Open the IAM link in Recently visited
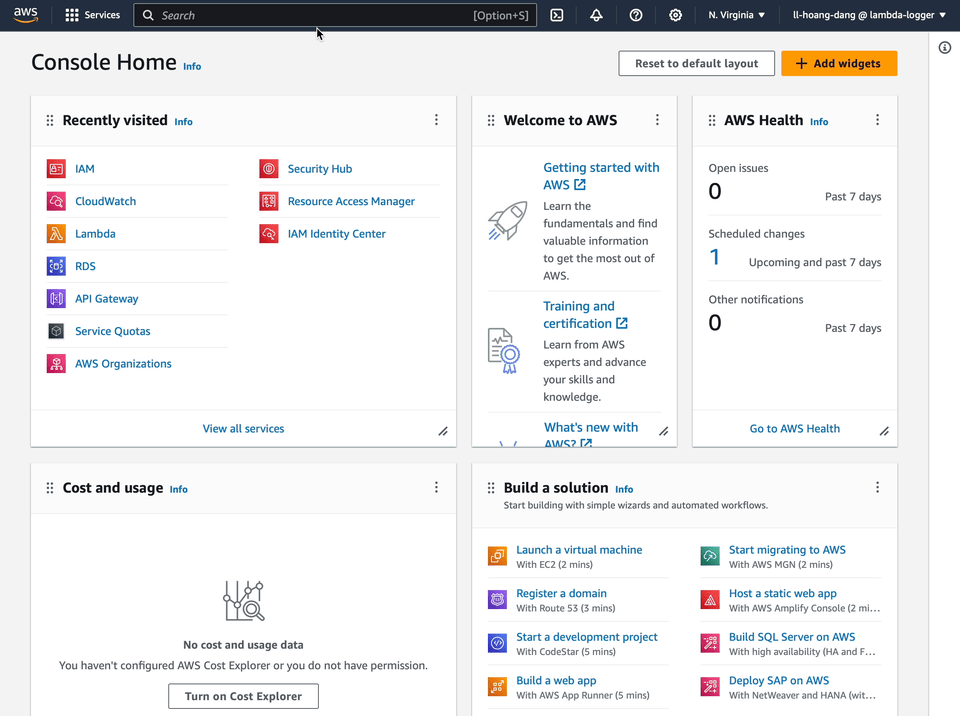Screen dimensions: 960x716 click(84, 168)
